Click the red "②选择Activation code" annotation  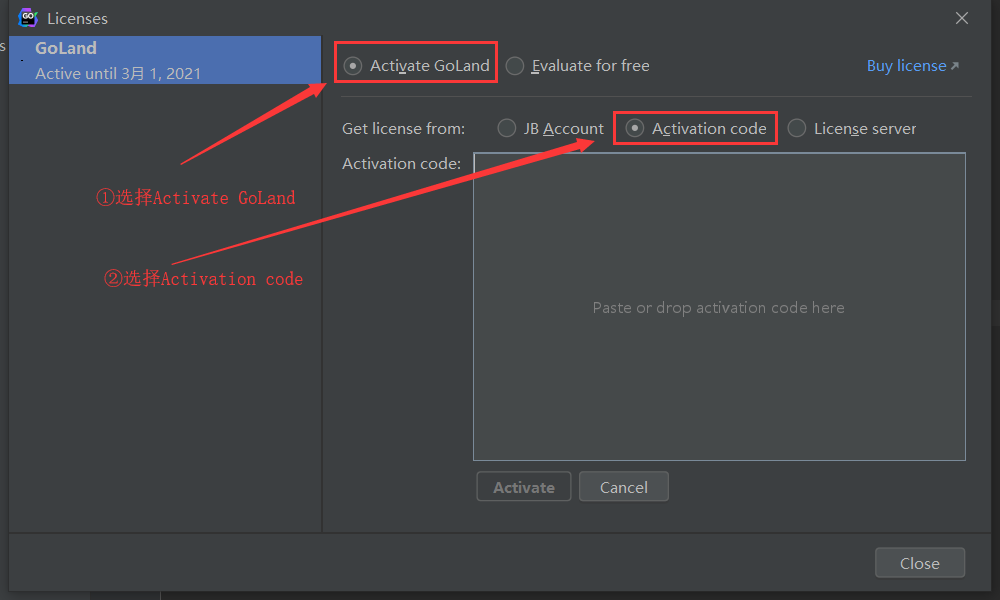(203, 279)
